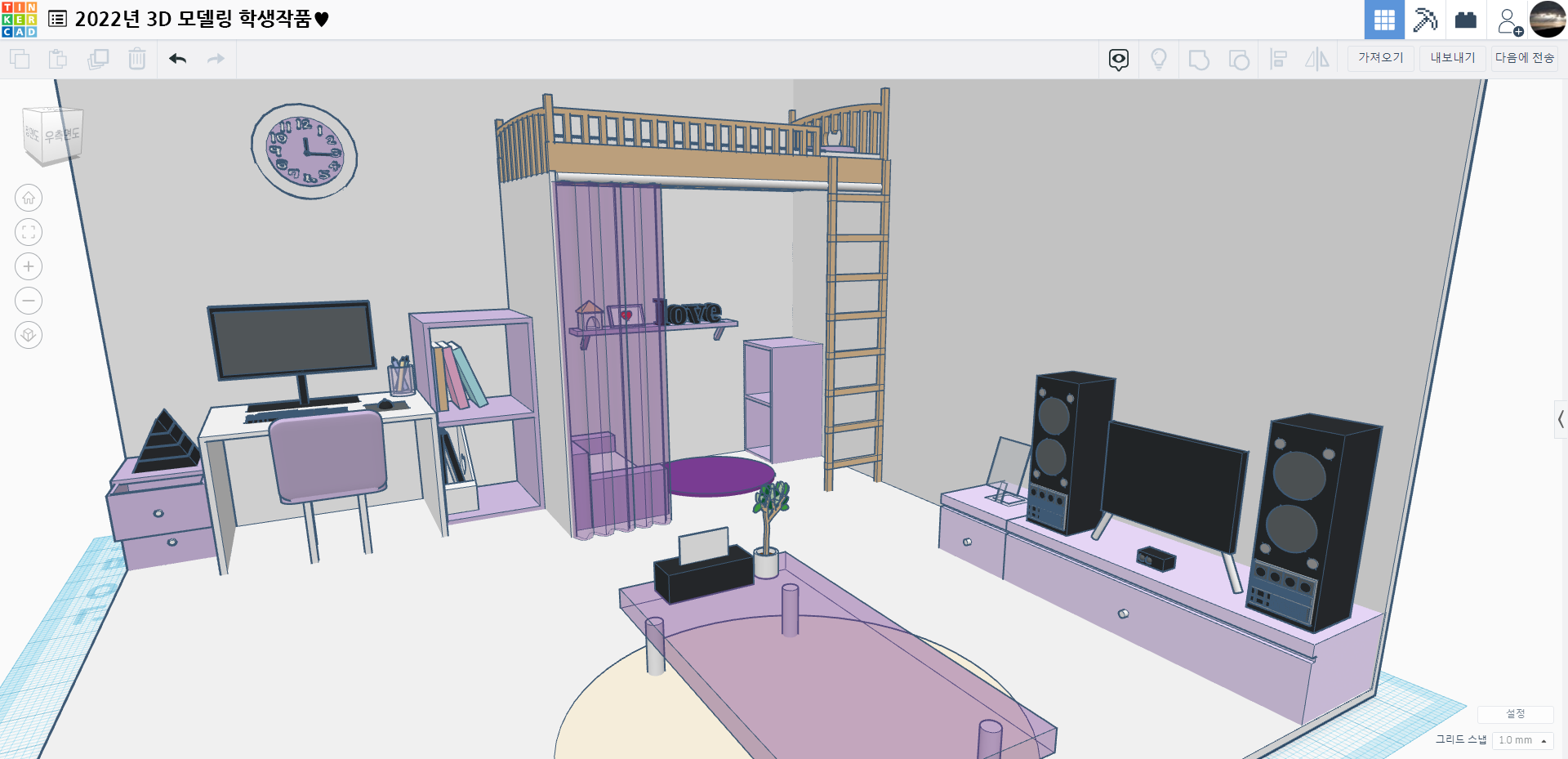Select the wall clock model

click(304, 151)
